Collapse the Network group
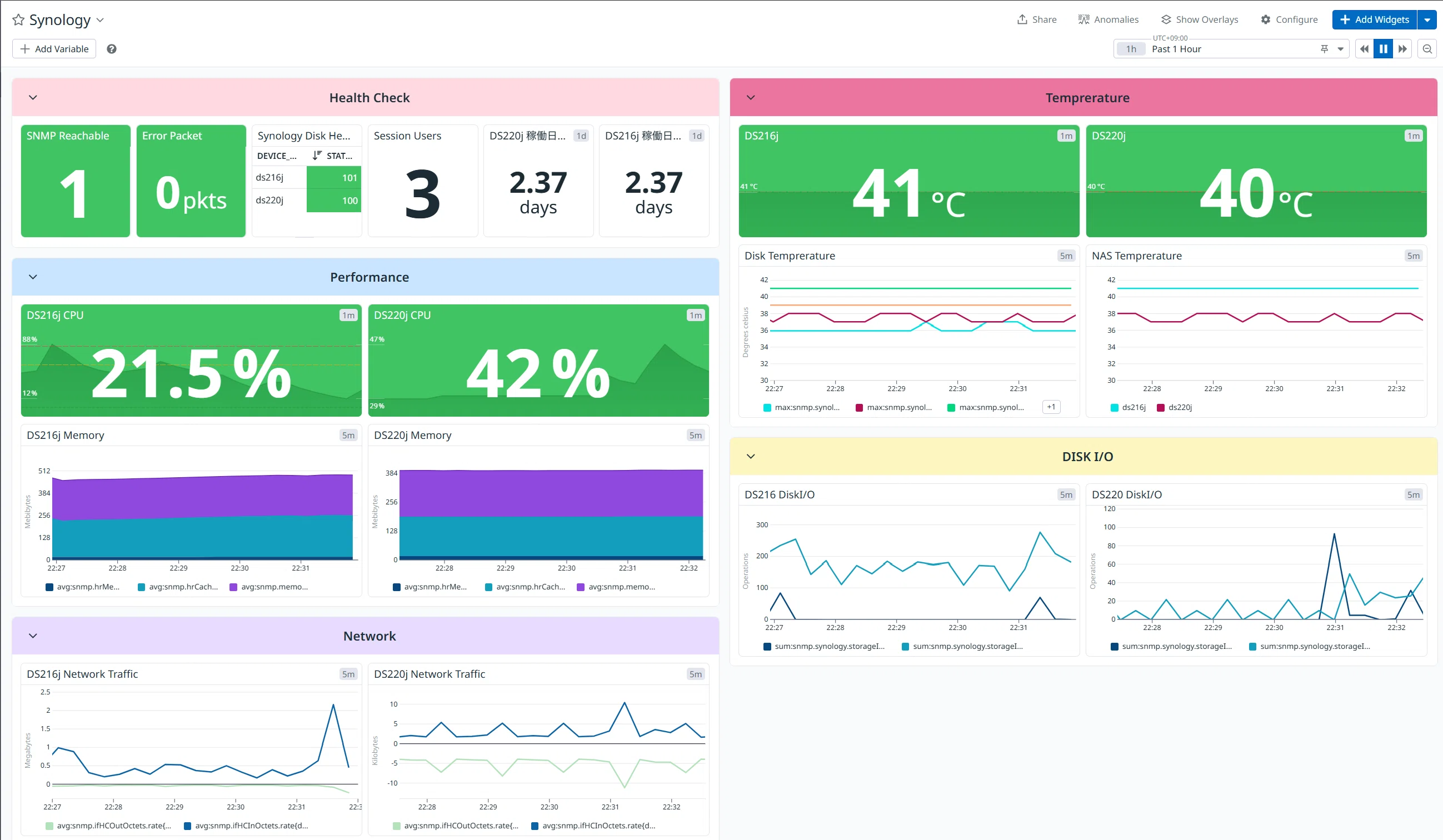This screenshot has height=840, width=1443. (x=33, y=636)
